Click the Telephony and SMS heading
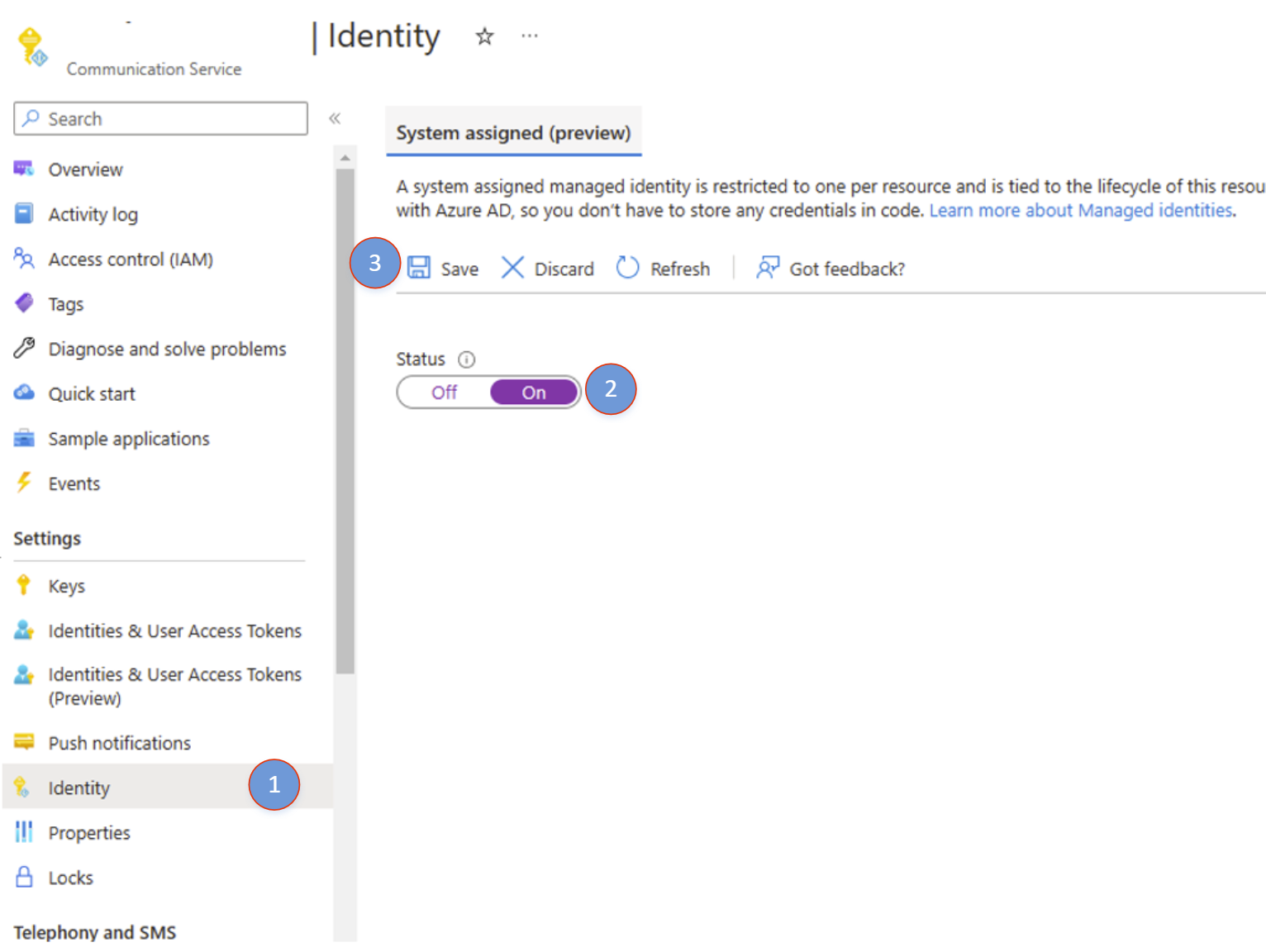Image resolution: width=1266 pixels, height=952 pixels. coord(95,932)
